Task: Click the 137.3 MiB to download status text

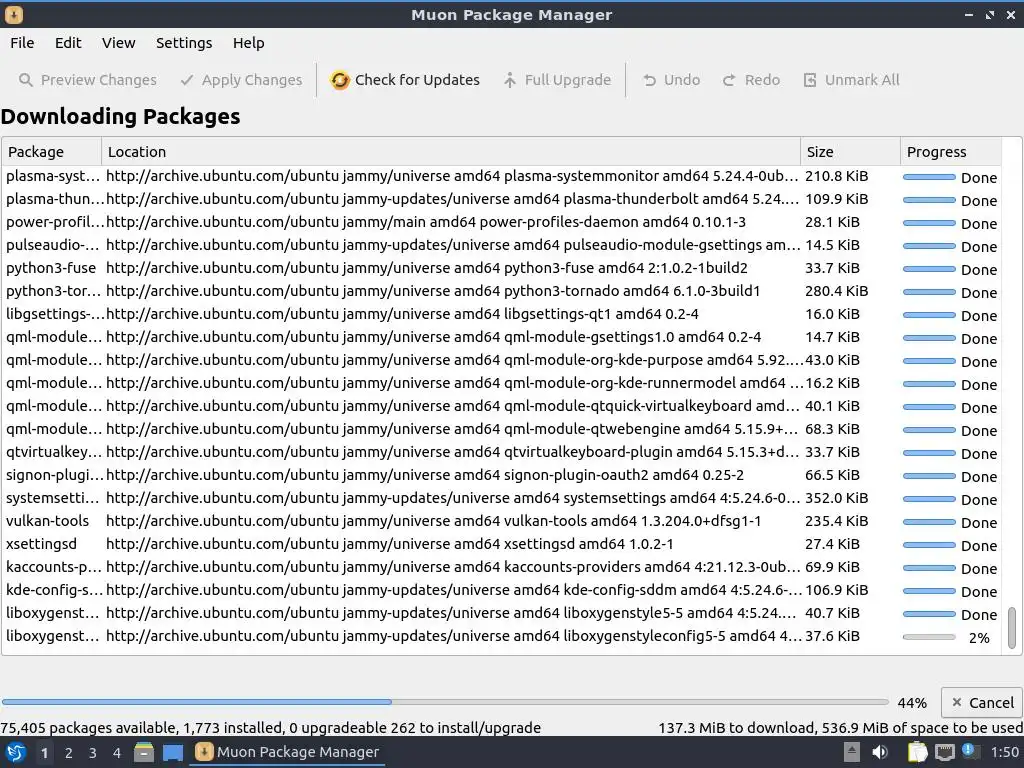Action: click(x=840, y=728)
